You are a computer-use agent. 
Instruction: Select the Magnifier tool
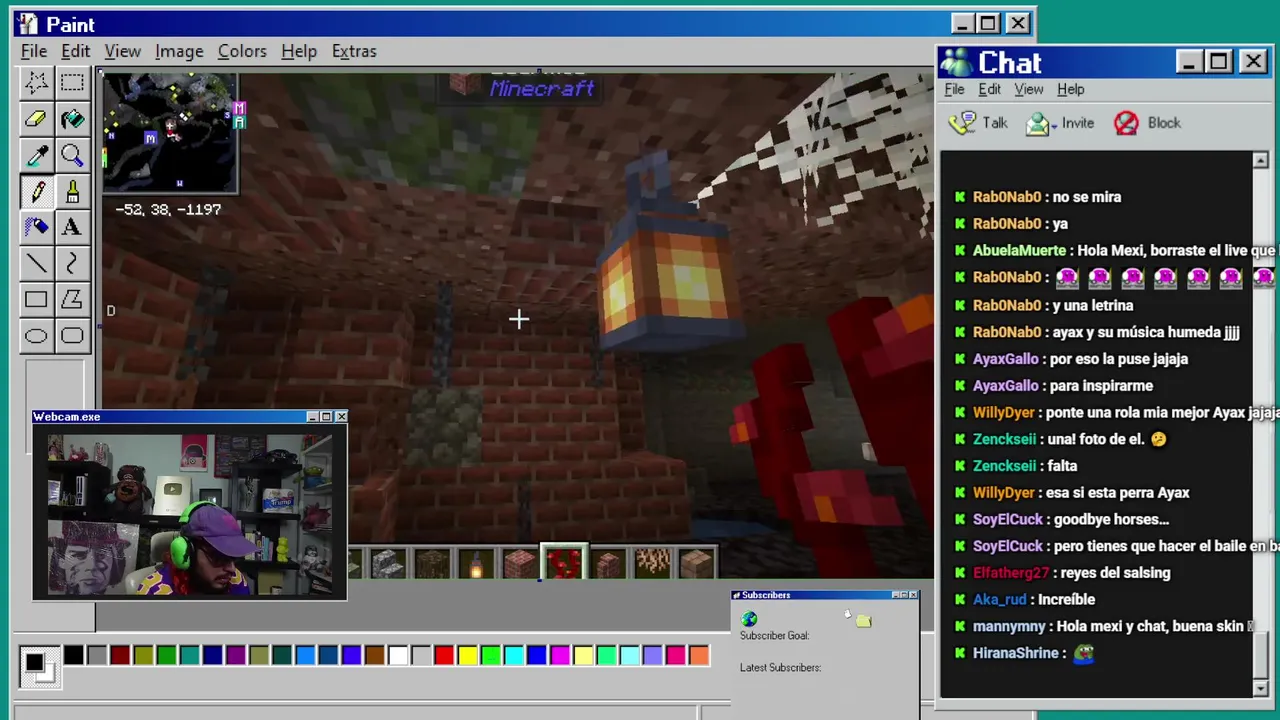[x=72, y=155]
